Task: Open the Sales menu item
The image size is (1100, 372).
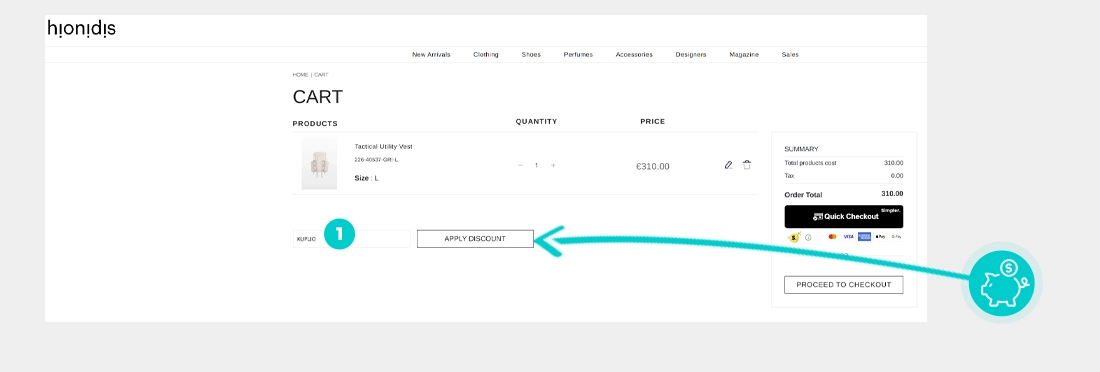Action: [x=790, y=55]
